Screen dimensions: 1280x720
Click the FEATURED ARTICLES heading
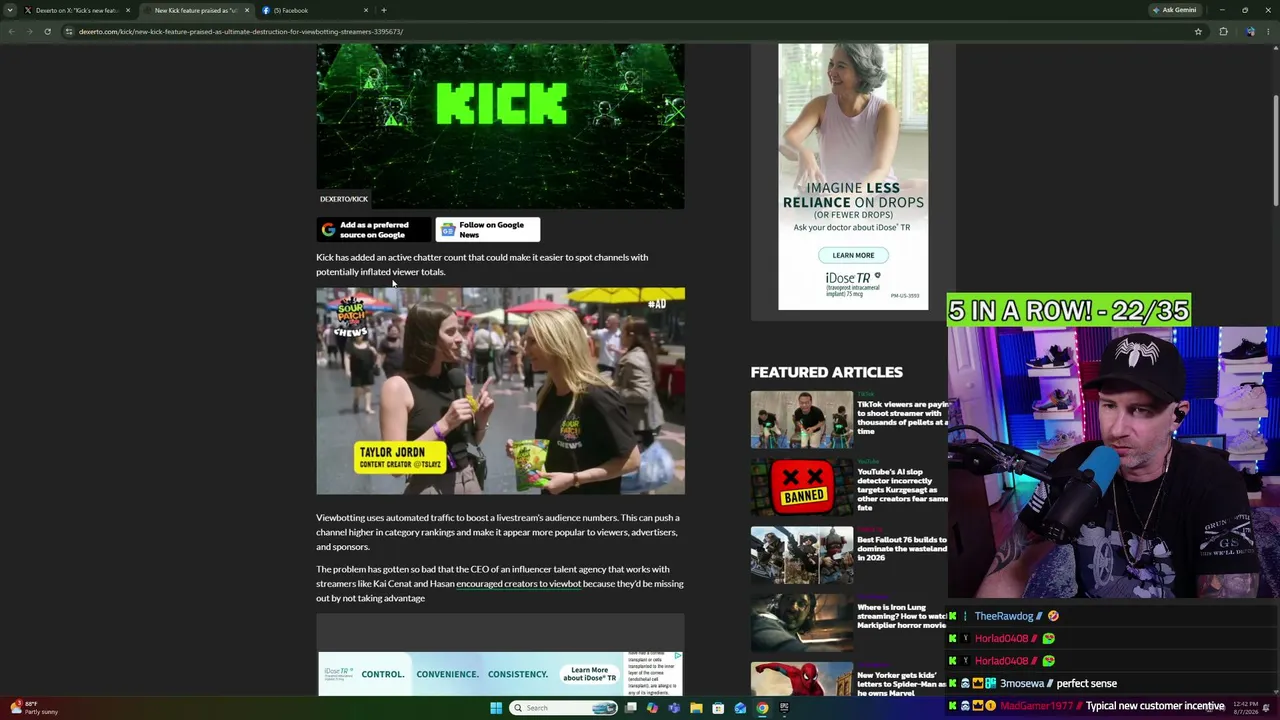click(x=827, y=372)
